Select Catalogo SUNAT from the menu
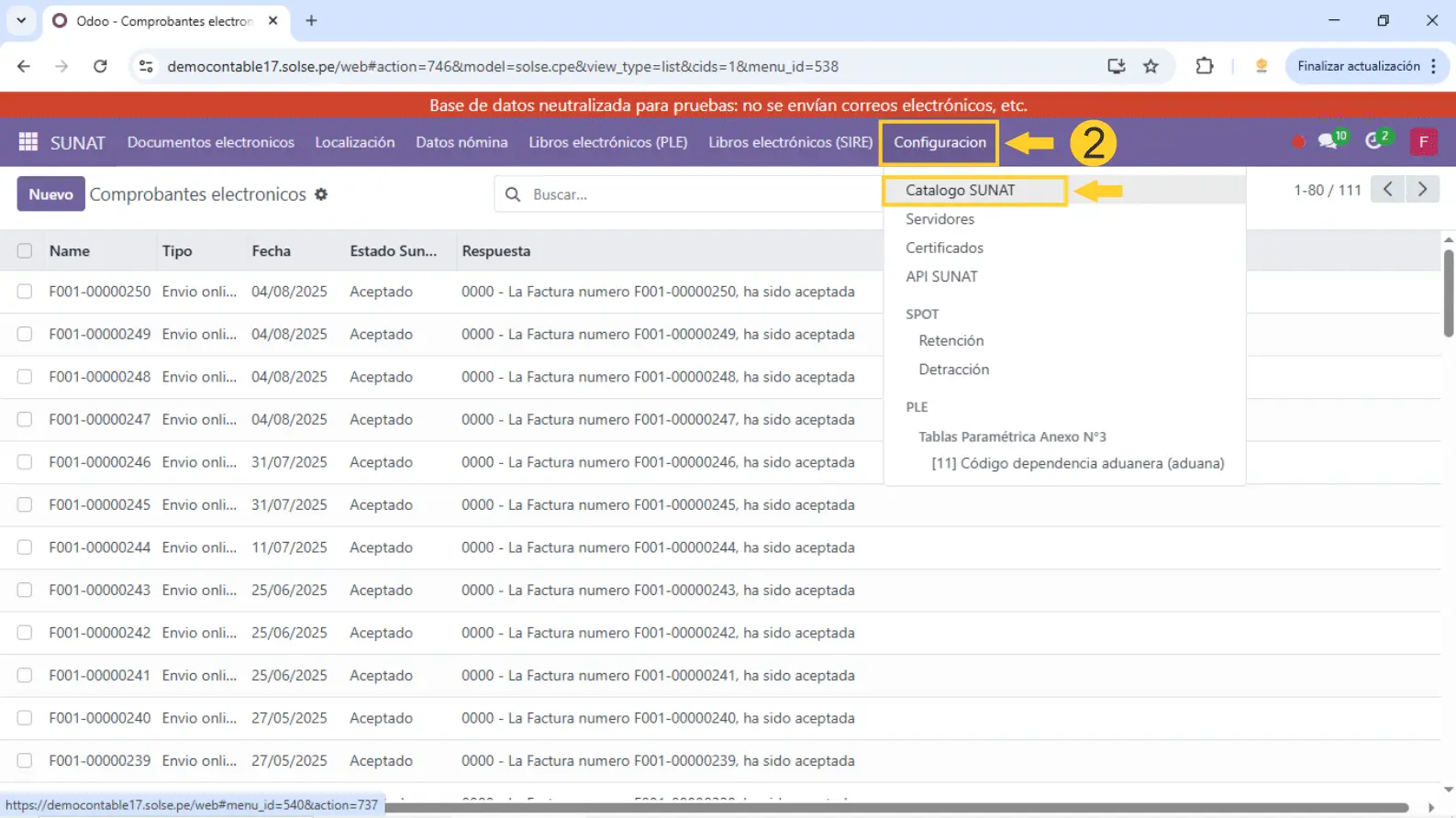The height and width of the screenshot is (818, 1456). [961, 190]
